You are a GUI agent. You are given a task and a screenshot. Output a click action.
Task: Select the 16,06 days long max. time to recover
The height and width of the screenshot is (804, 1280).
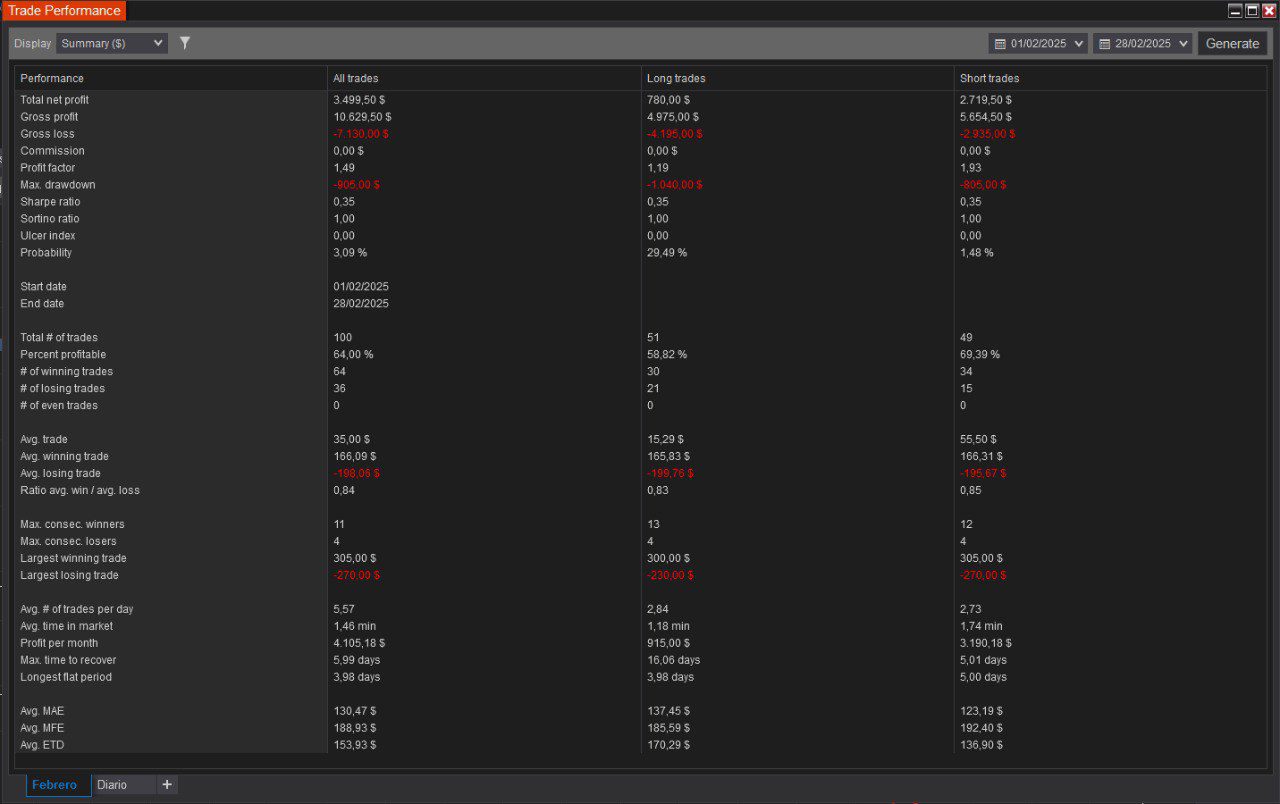(674, 661)
